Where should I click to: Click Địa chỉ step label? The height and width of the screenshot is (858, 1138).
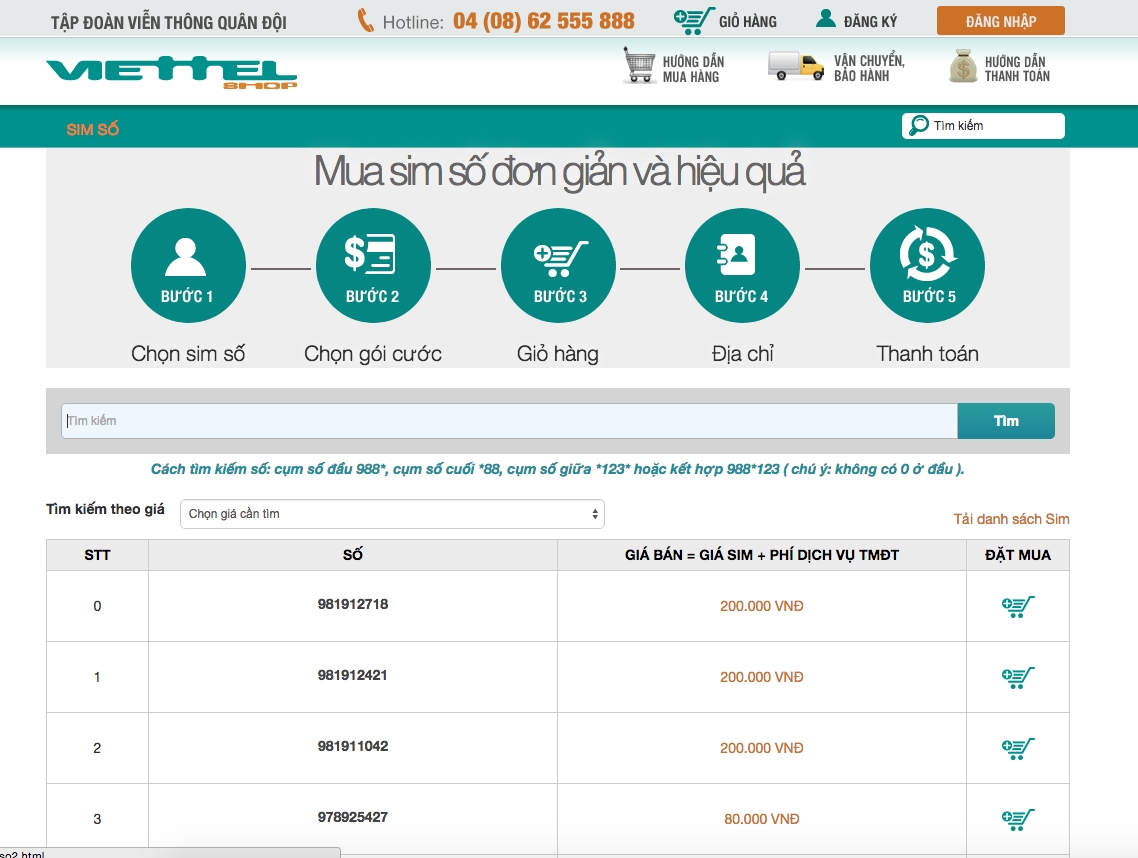tap(742, 354)
